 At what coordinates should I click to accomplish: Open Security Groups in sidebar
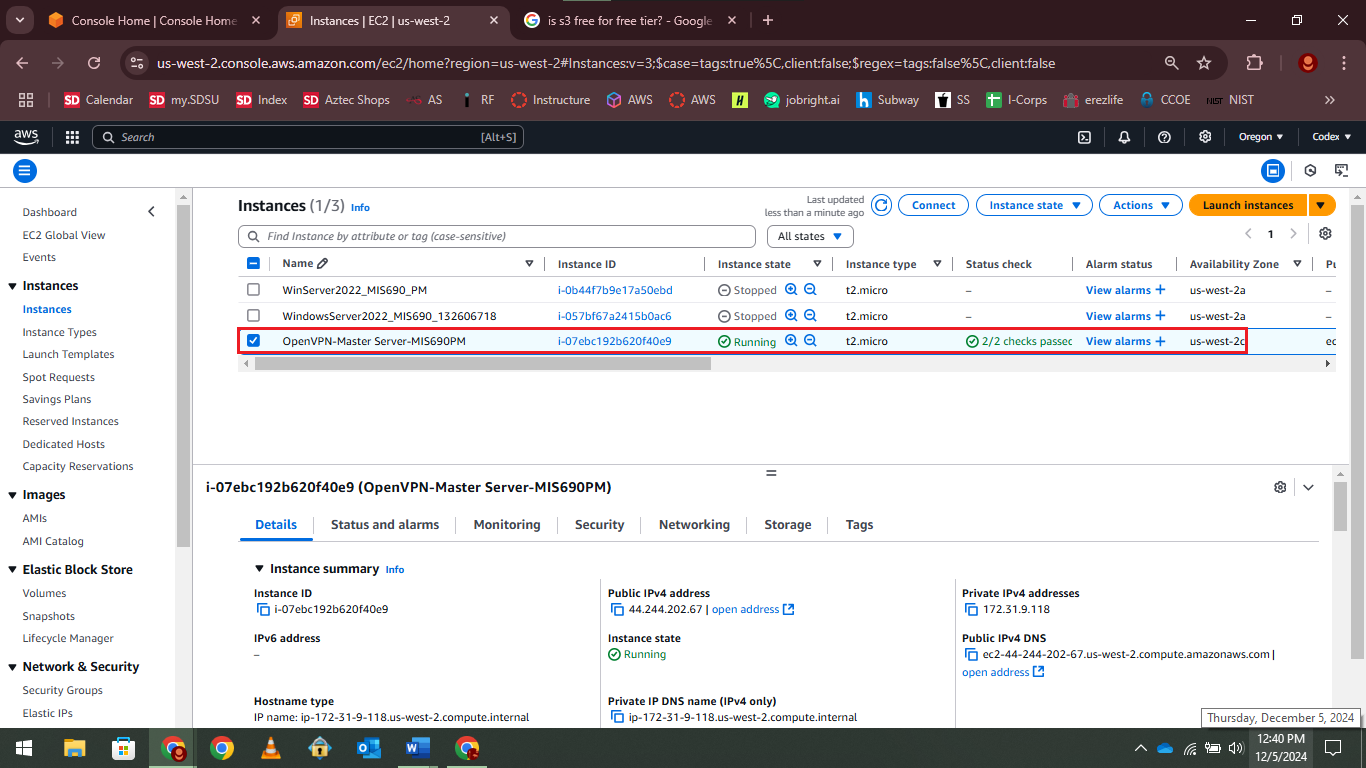[63, 690]
